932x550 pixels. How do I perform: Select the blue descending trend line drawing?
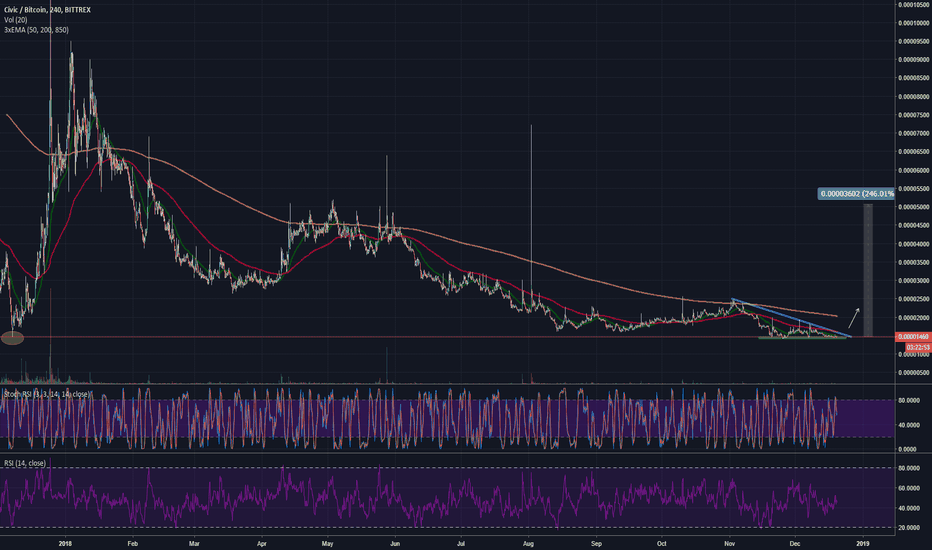click(791, 318)
